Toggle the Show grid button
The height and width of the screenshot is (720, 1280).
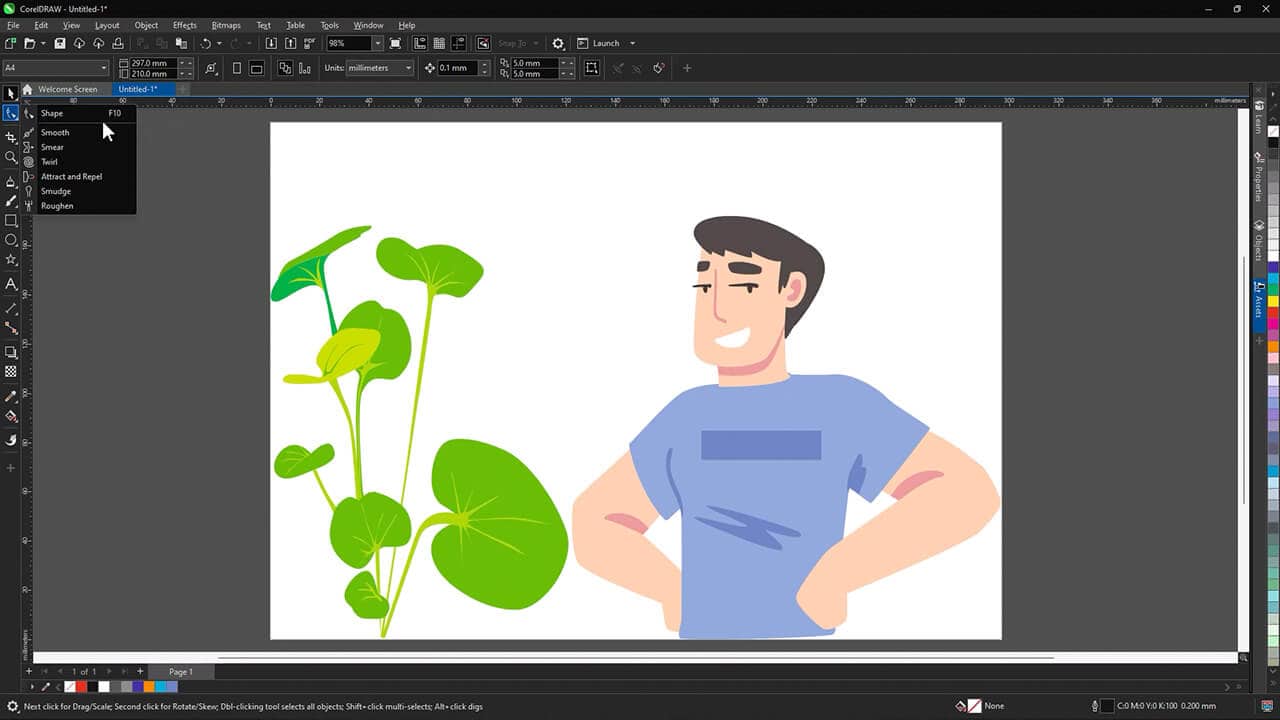(x=439, y=44)
